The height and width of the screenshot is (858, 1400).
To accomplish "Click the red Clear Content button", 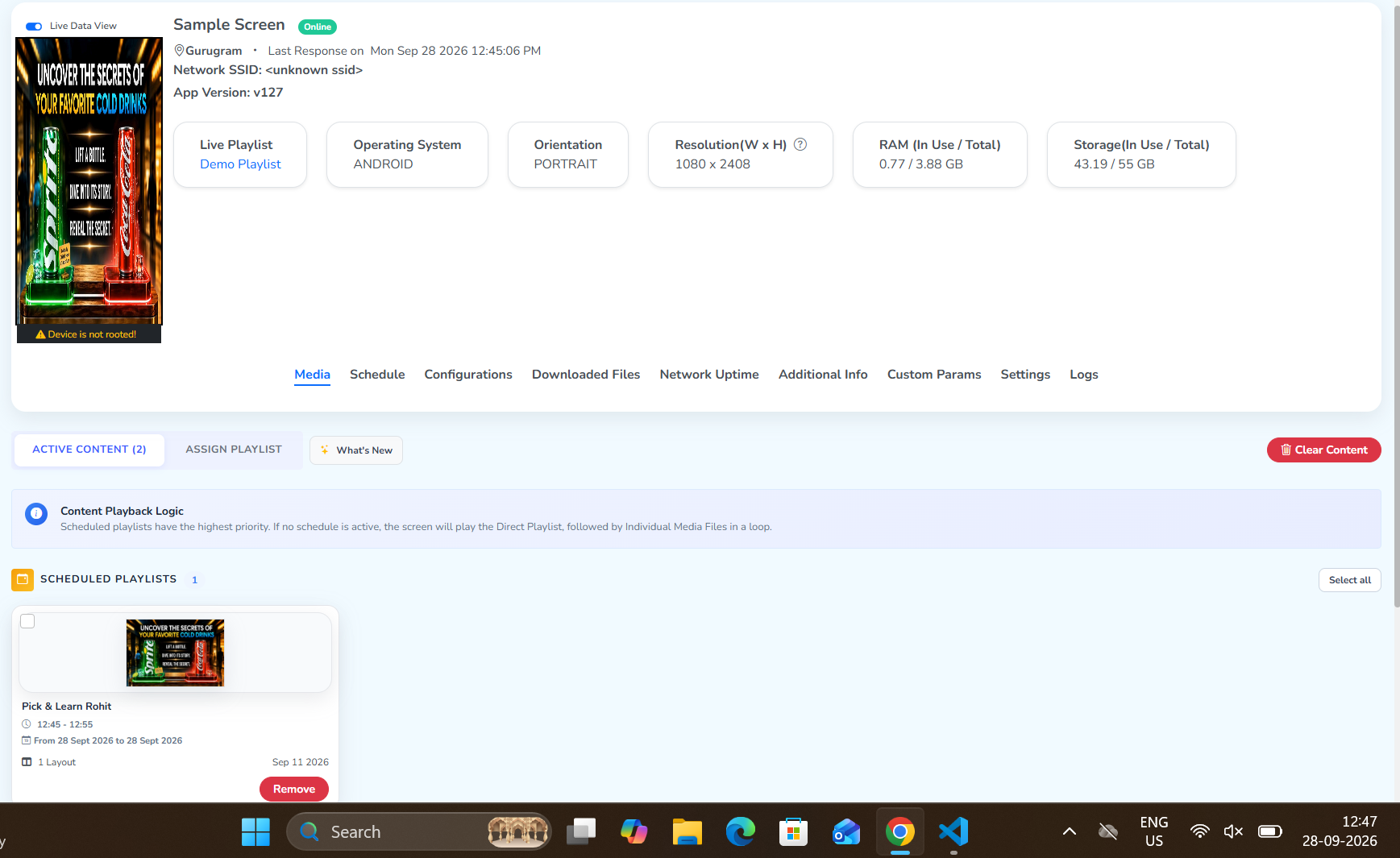I will click(x=1323, y=450).
